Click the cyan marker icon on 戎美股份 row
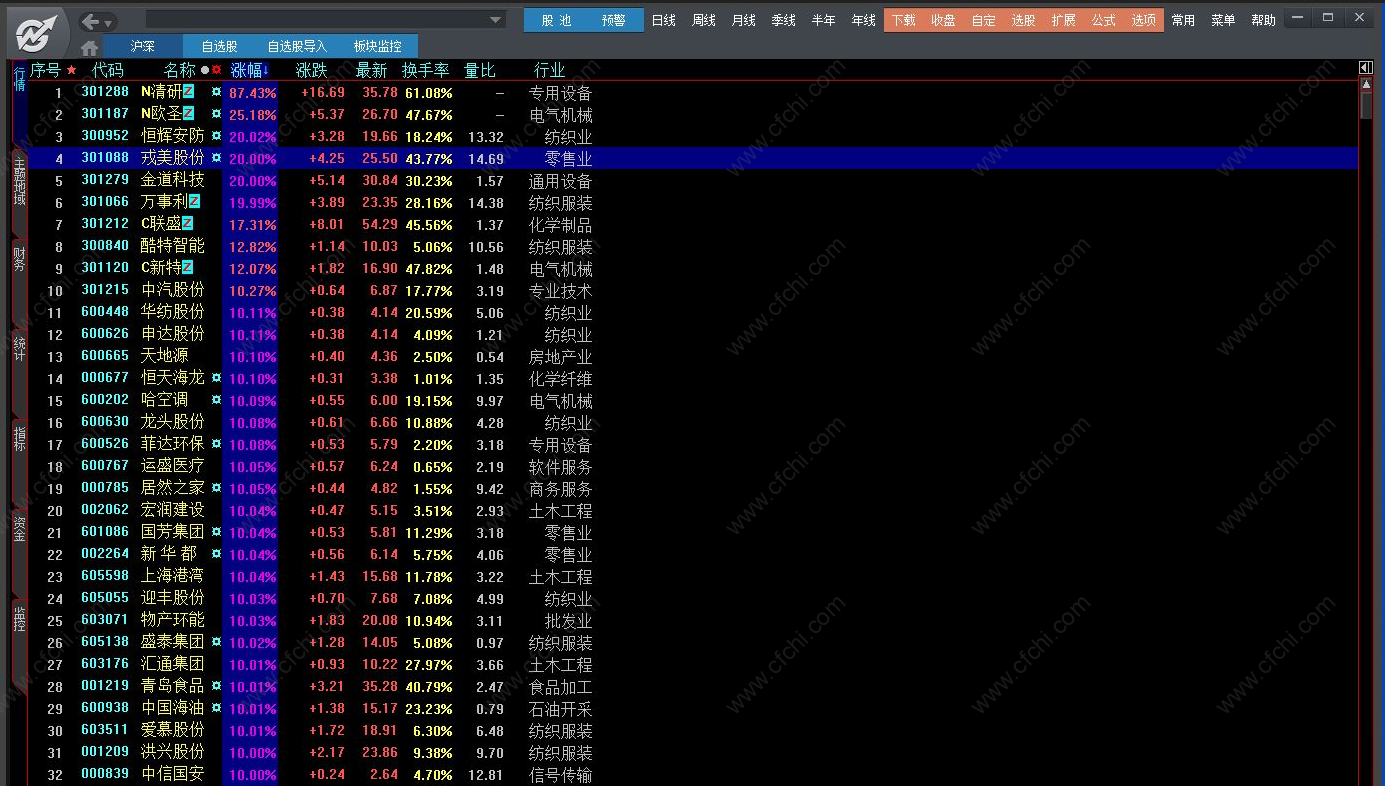The image size is (1385, 786). (216, 157)
